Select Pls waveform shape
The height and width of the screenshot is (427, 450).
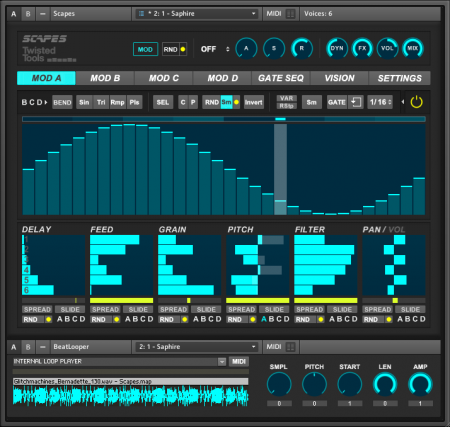tap(134, 102)
